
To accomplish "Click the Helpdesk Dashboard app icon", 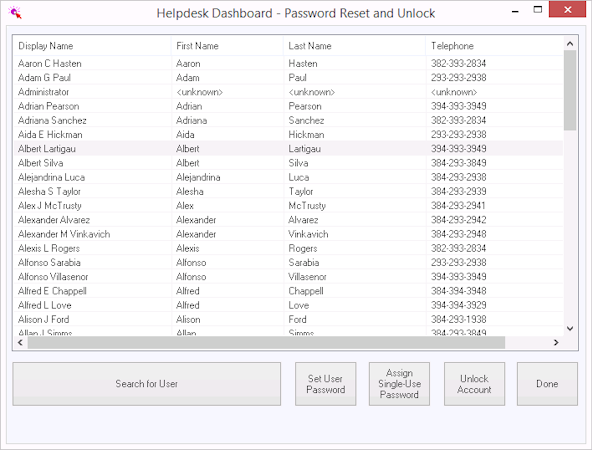I will tap(15, 13).
